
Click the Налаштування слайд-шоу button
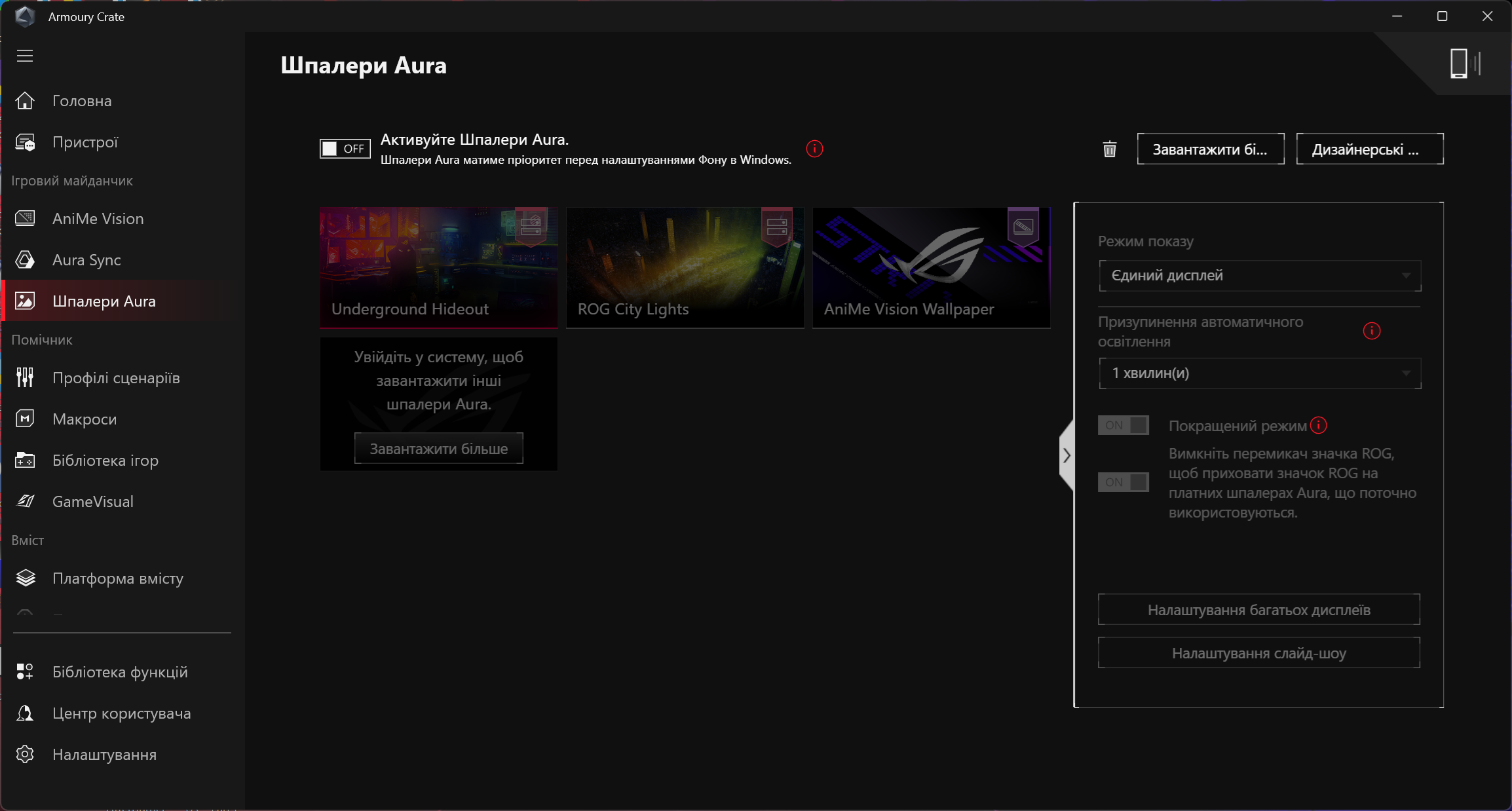click(x=1258, y=653)
